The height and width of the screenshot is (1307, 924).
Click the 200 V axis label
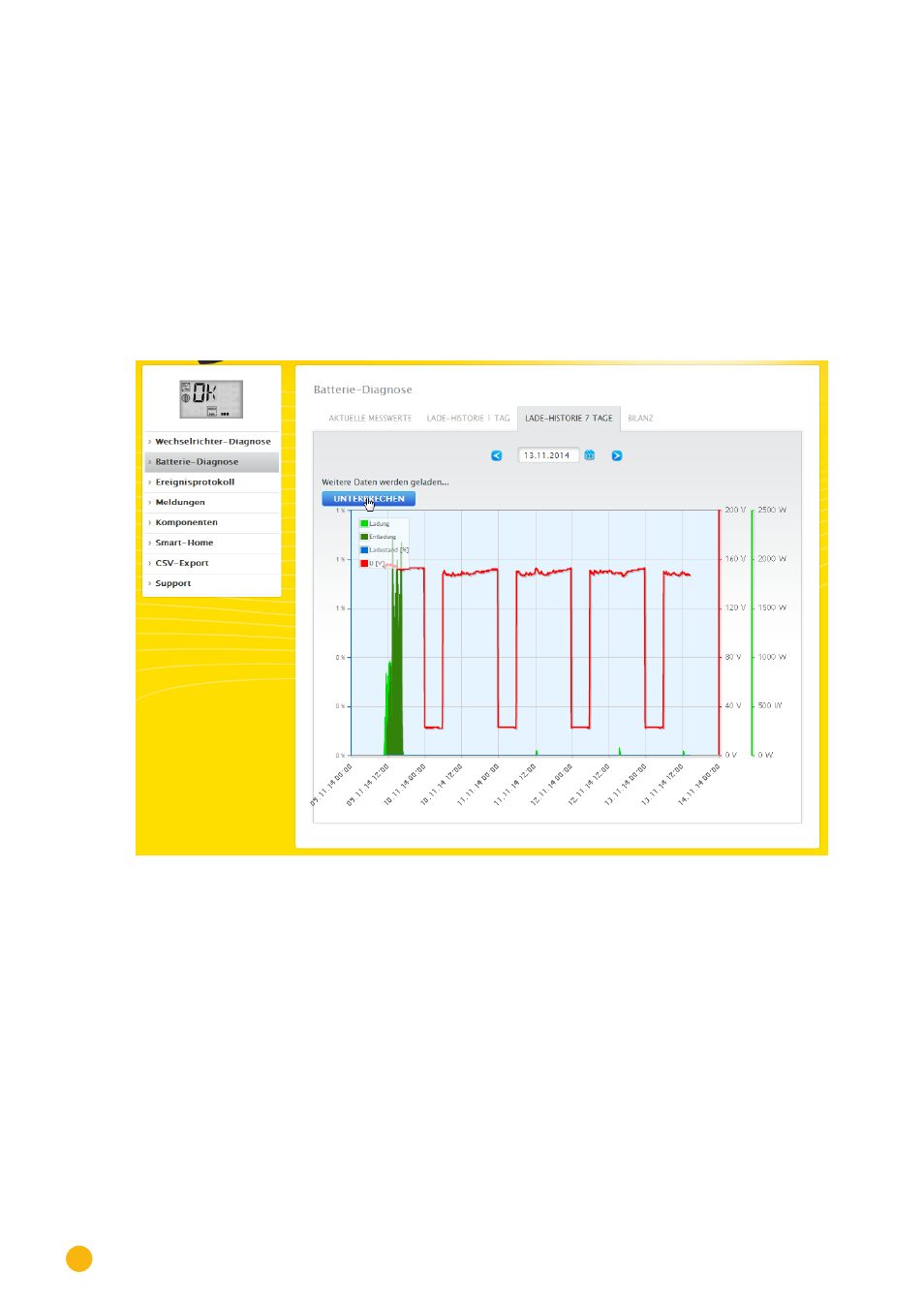click(x=735, y=510)
